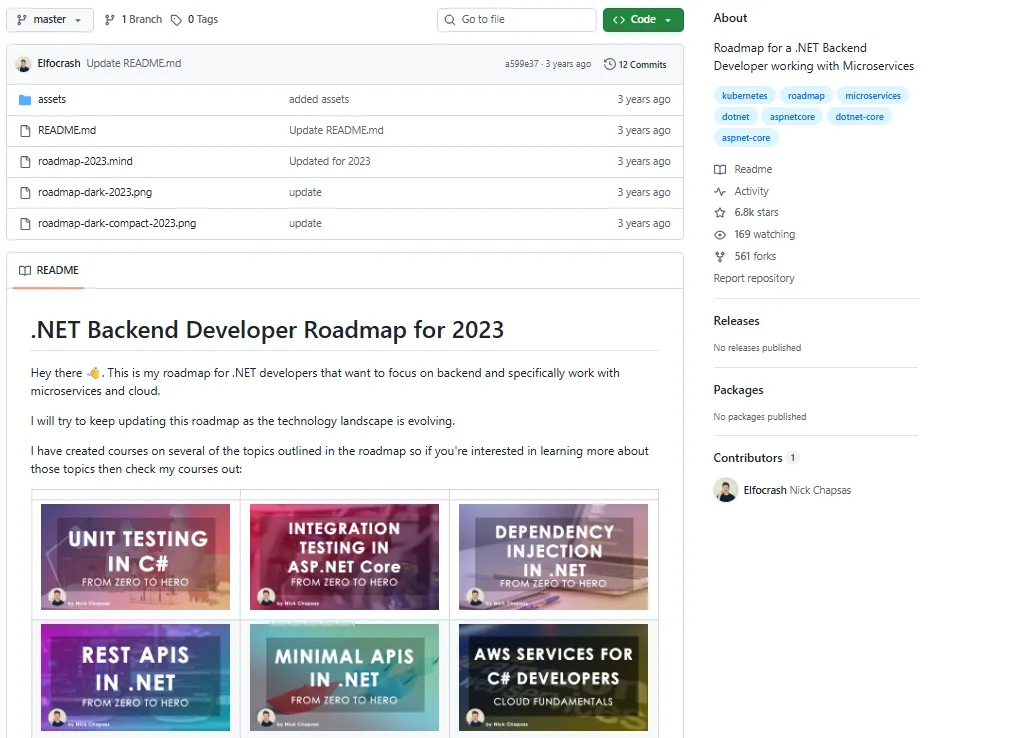Click the assets folder icon
The image size is (1009, 738).
25,100
